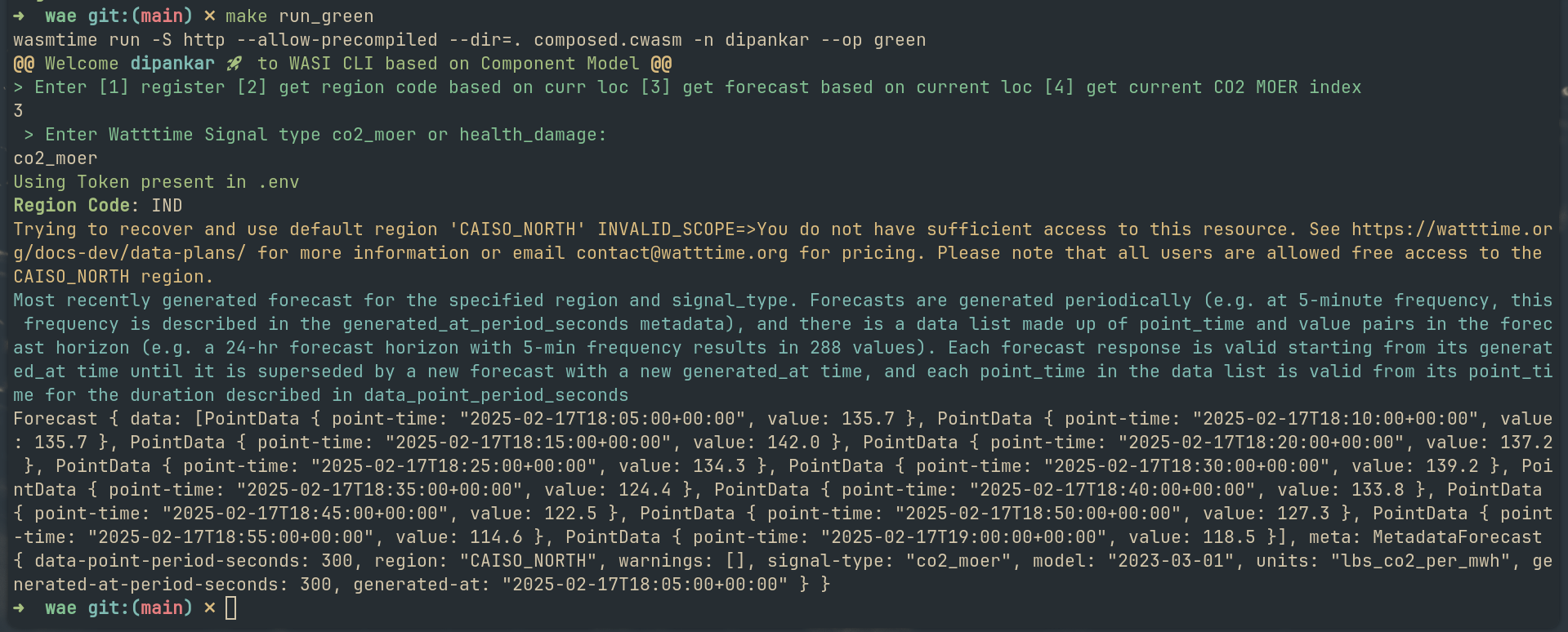Click the yellow X before make run_green
Image resolution: width=1568 pixels, height=632 pixels.
click(x=210, y=16)
